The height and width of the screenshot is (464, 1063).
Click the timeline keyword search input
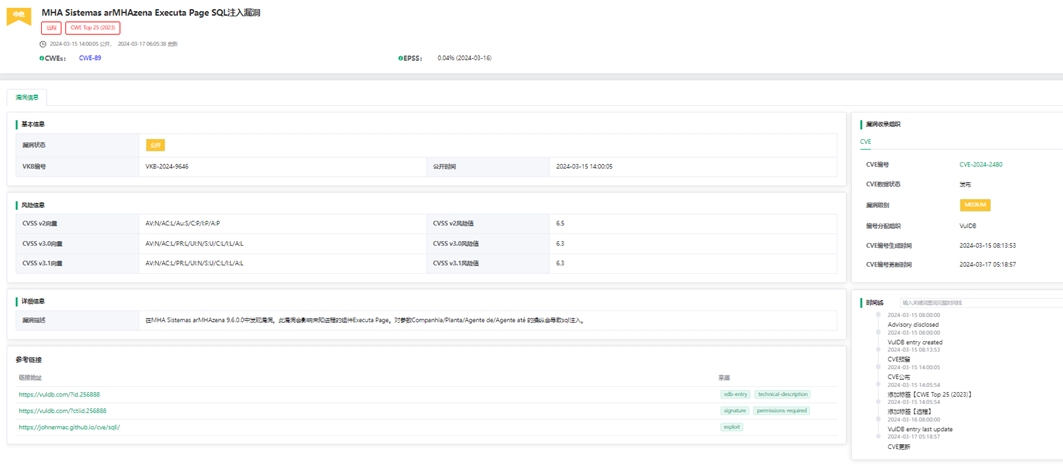click(x=981, y=303)
